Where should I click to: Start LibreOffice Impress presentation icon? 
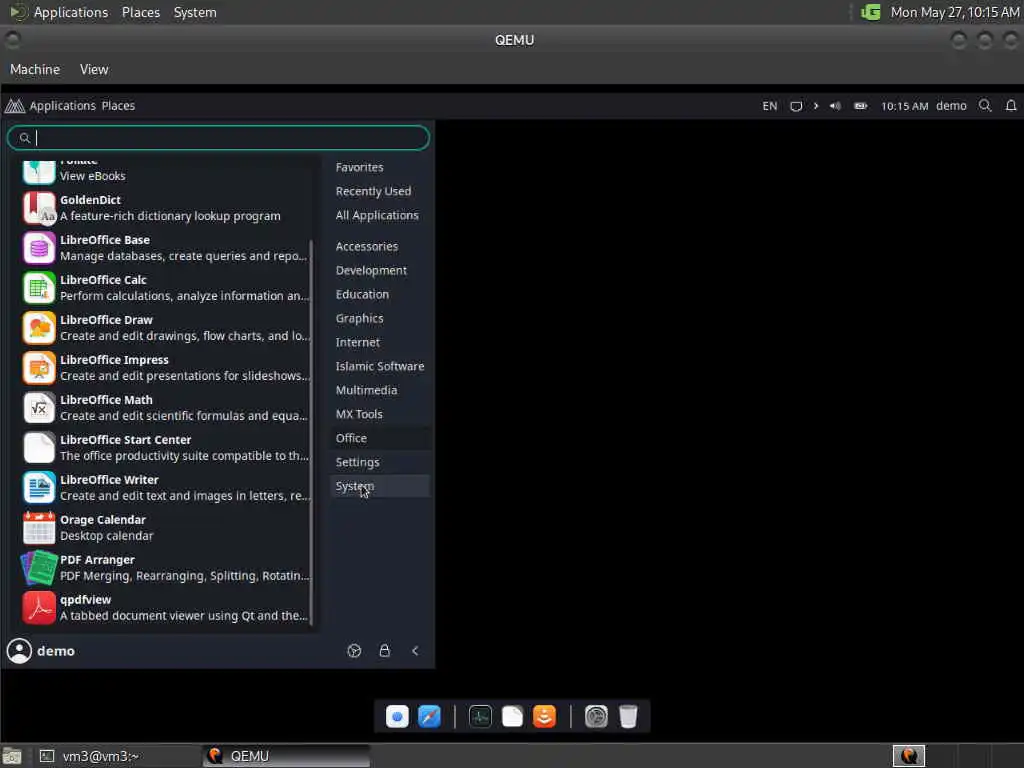(x=39, y=368)
